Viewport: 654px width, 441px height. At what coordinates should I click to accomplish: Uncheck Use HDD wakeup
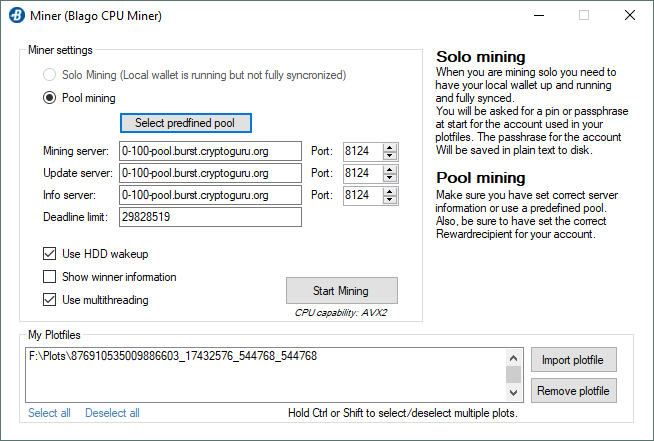pyautogui.click(x=49, y=254)
